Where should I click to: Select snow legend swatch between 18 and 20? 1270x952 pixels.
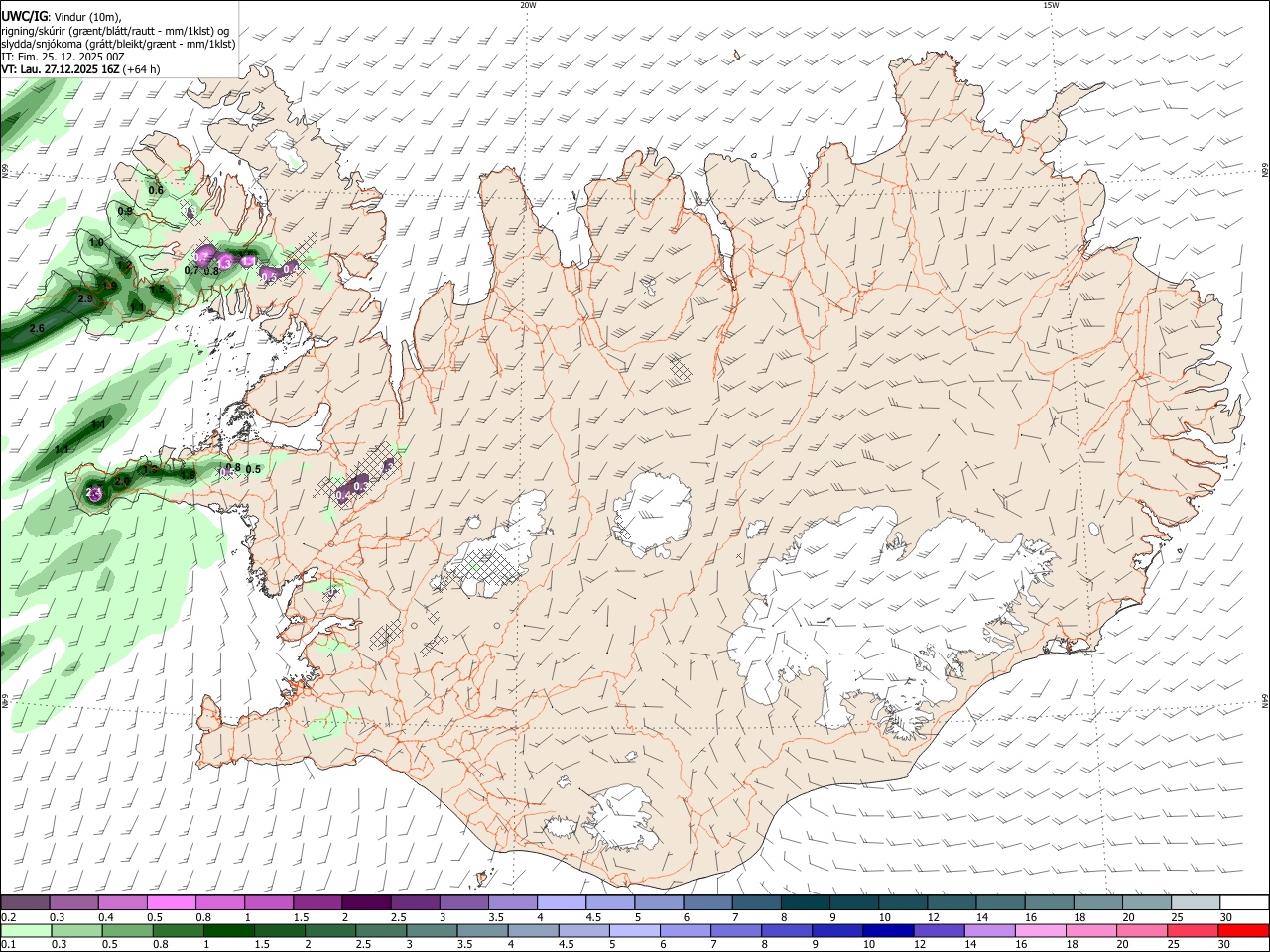(1098, 903)
